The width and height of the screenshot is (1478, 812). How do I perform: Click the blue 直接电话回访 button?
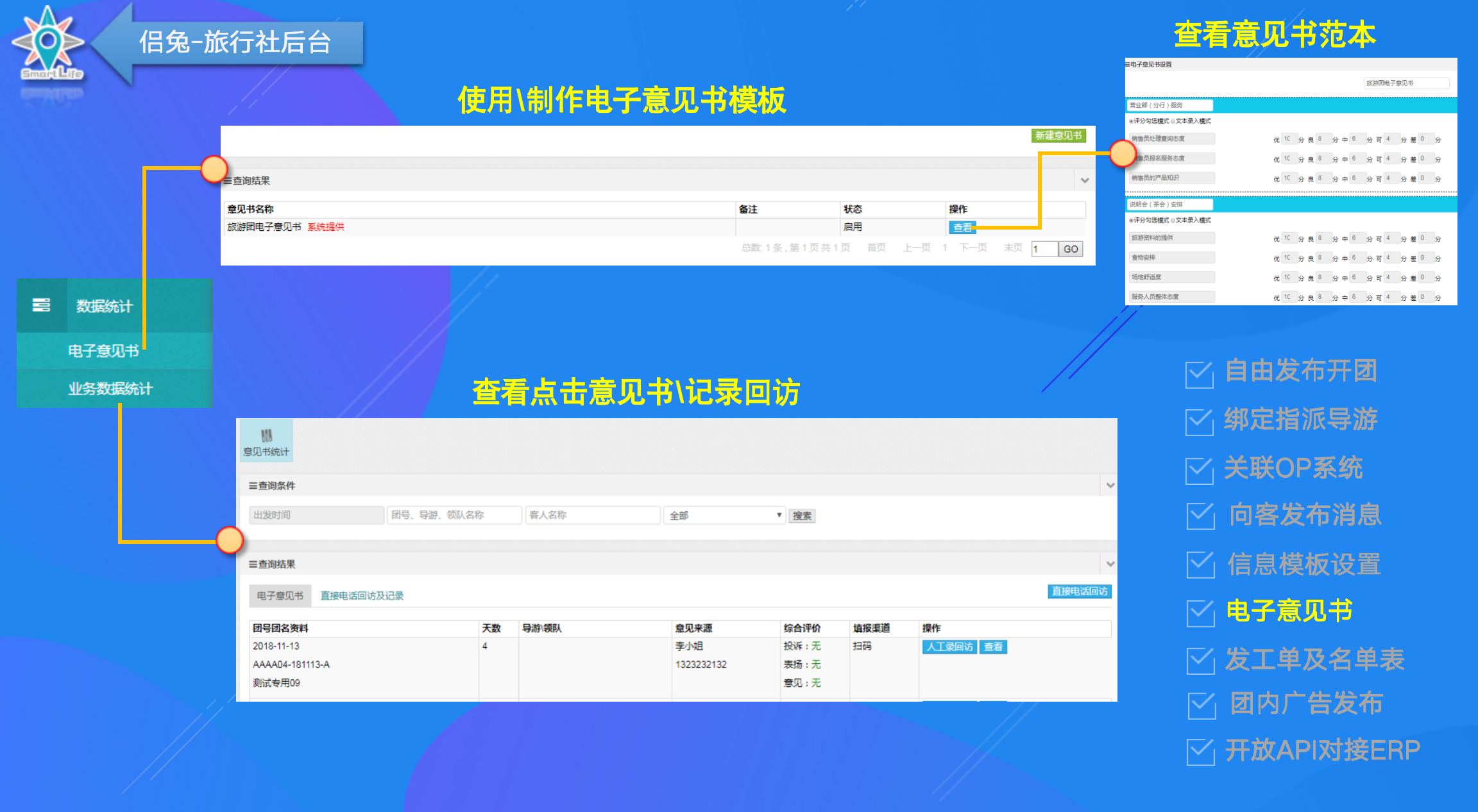[1080, 591]
